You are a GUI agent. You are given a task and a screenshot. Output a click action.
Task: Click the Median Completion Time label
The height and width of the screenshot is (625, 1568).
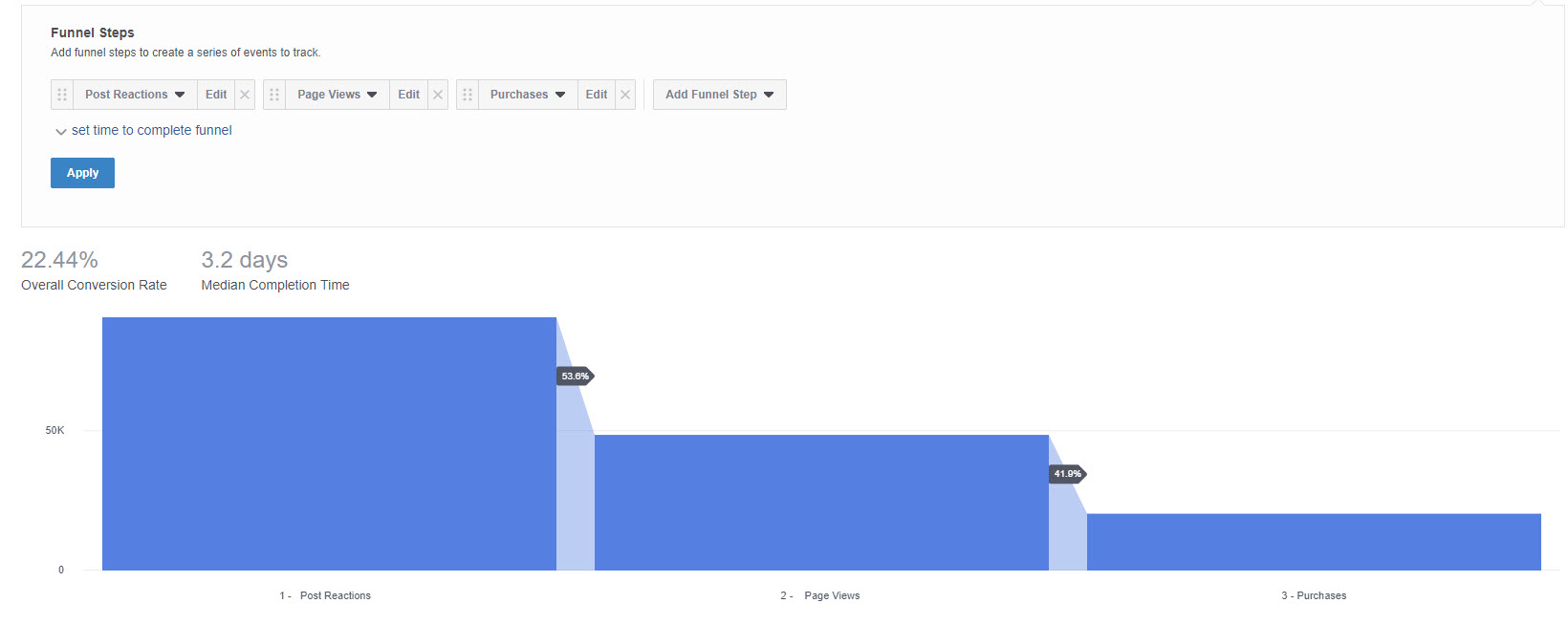(275, 285)
